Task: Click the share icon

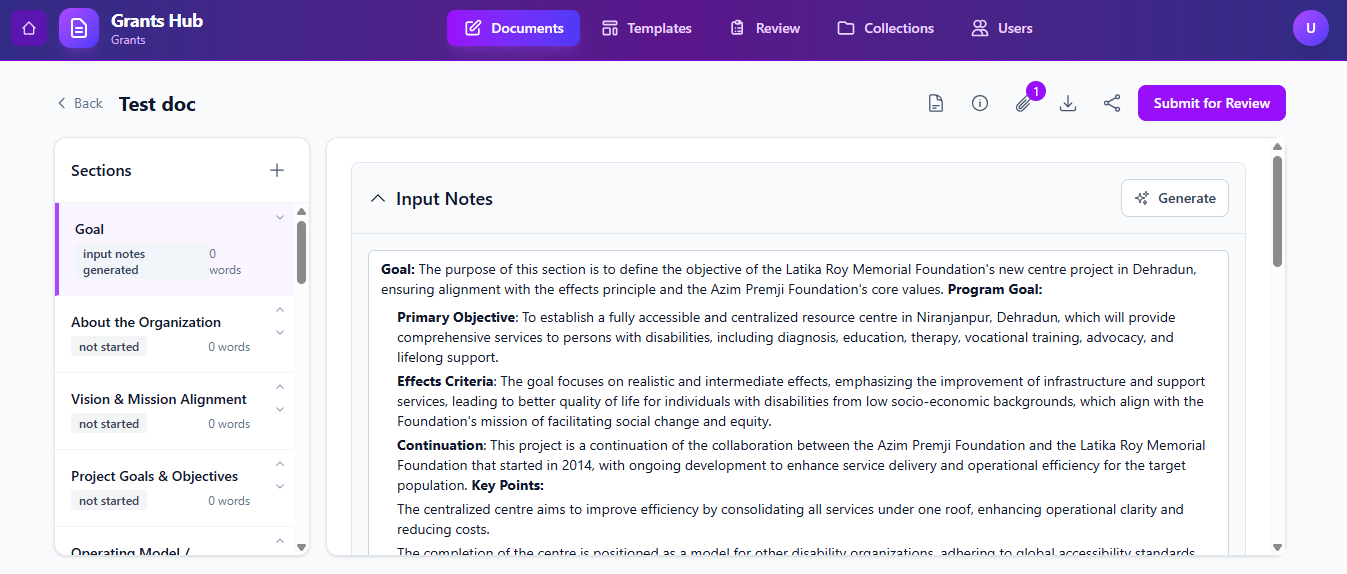Action: [1112, 103]
